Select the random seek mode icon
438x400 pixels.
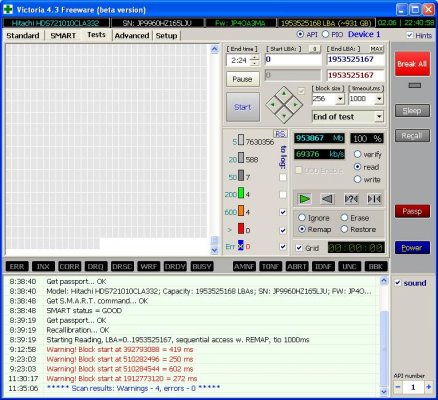(351, 199)
